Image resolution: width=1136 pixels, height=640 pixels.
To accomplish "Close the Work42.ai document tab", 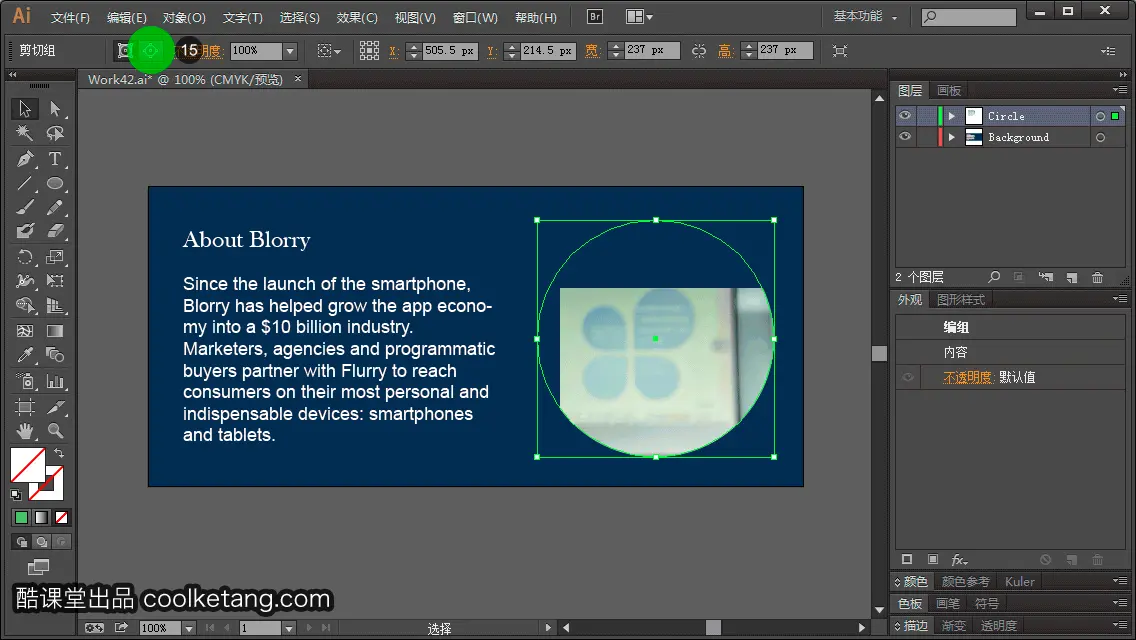I will (298, 78).
